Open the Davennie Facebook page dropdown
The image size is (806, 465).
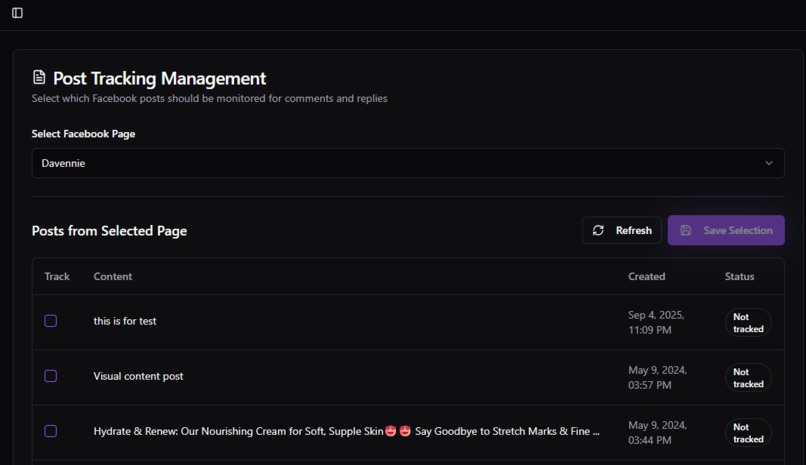click(408, 163)
